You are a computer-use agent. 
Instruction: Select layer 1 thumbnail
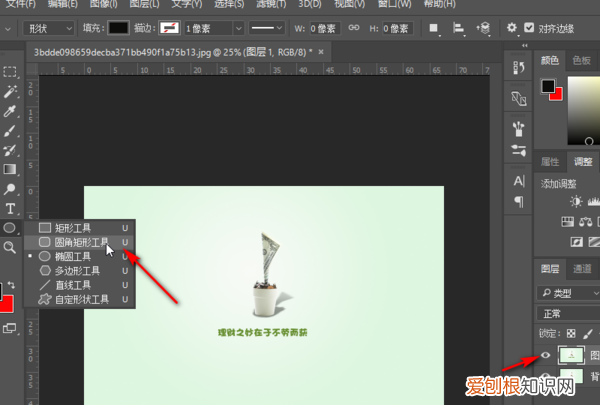click(x=571, y=355)
